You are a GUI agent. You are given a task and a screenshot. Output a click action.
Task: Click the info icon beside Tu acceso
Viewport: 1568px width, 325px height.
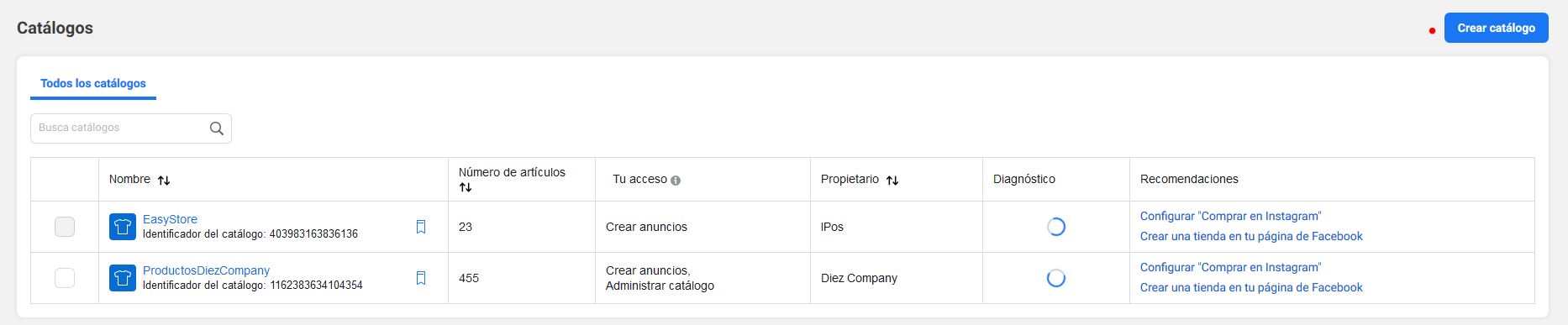[676, 180]
